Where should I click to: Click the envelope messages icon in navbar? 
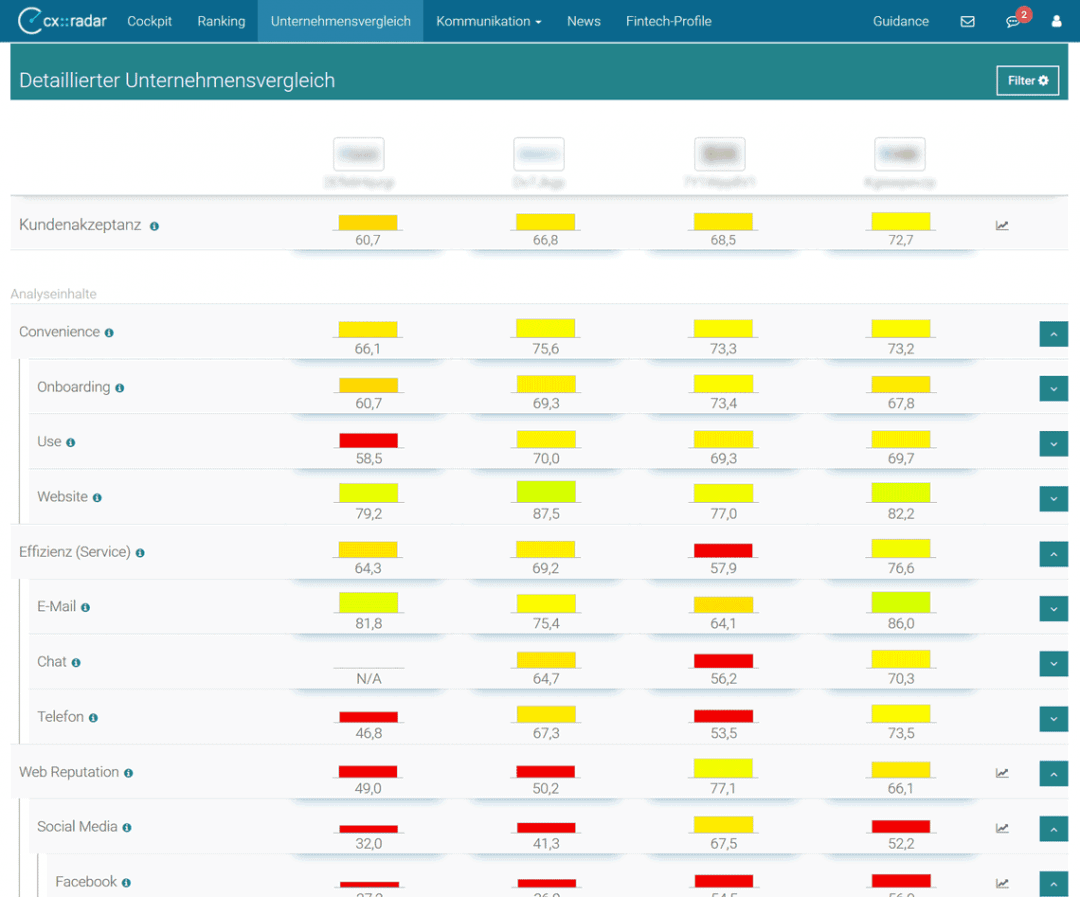pyautogui.click(x=967, y=21)
